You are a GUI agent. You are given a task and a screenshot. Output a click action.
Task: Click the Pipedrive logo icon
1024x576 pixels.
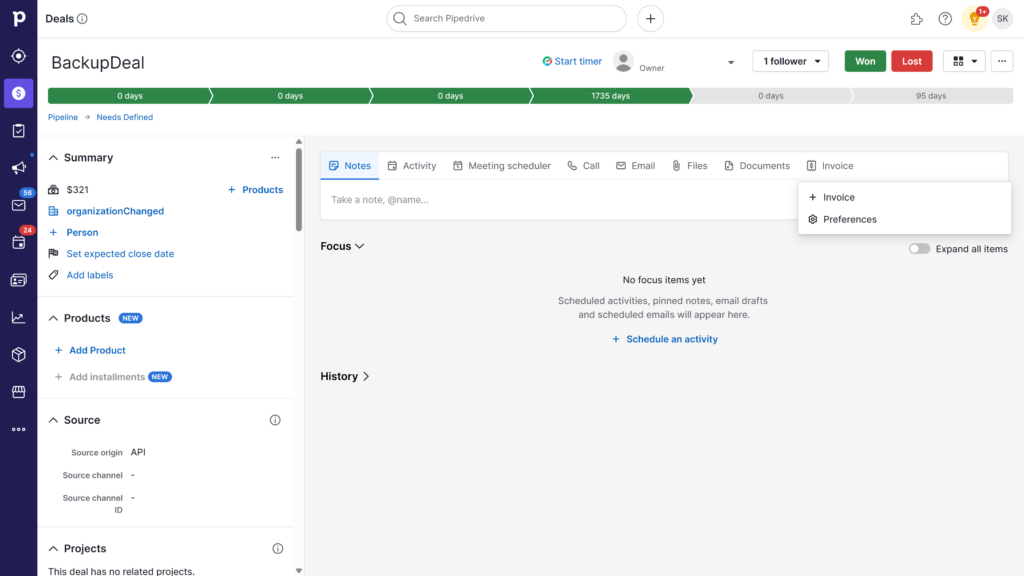point(18,18)
